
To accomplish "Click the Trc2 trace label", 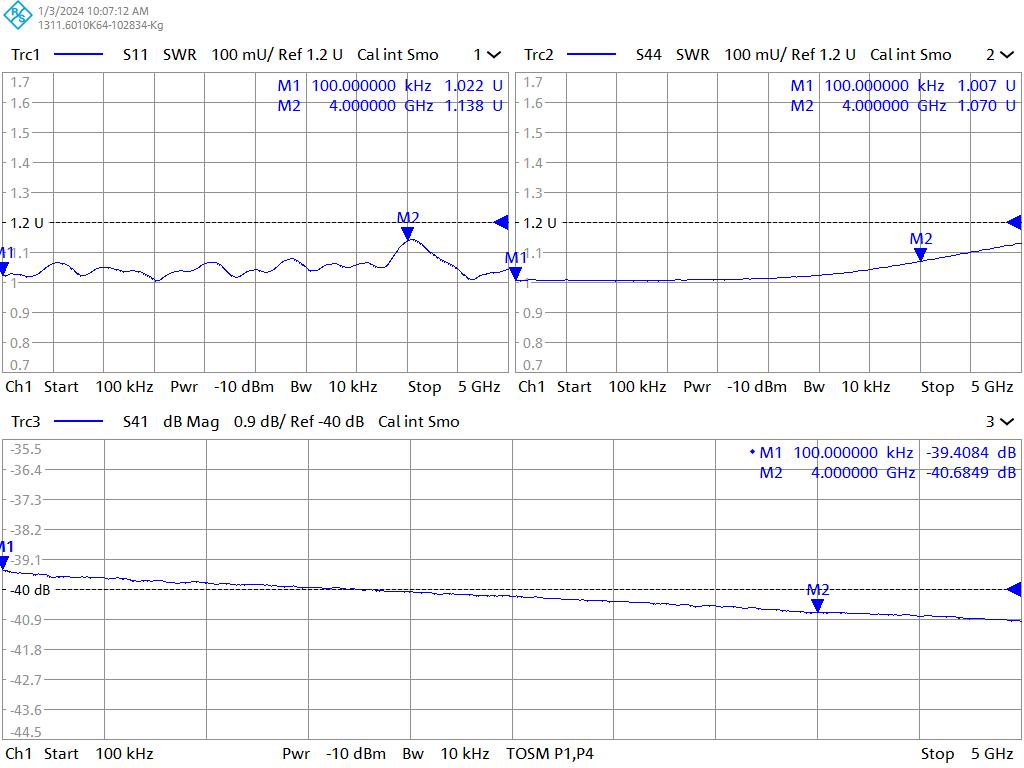I will pyautogui.click(x=539, y=55).
